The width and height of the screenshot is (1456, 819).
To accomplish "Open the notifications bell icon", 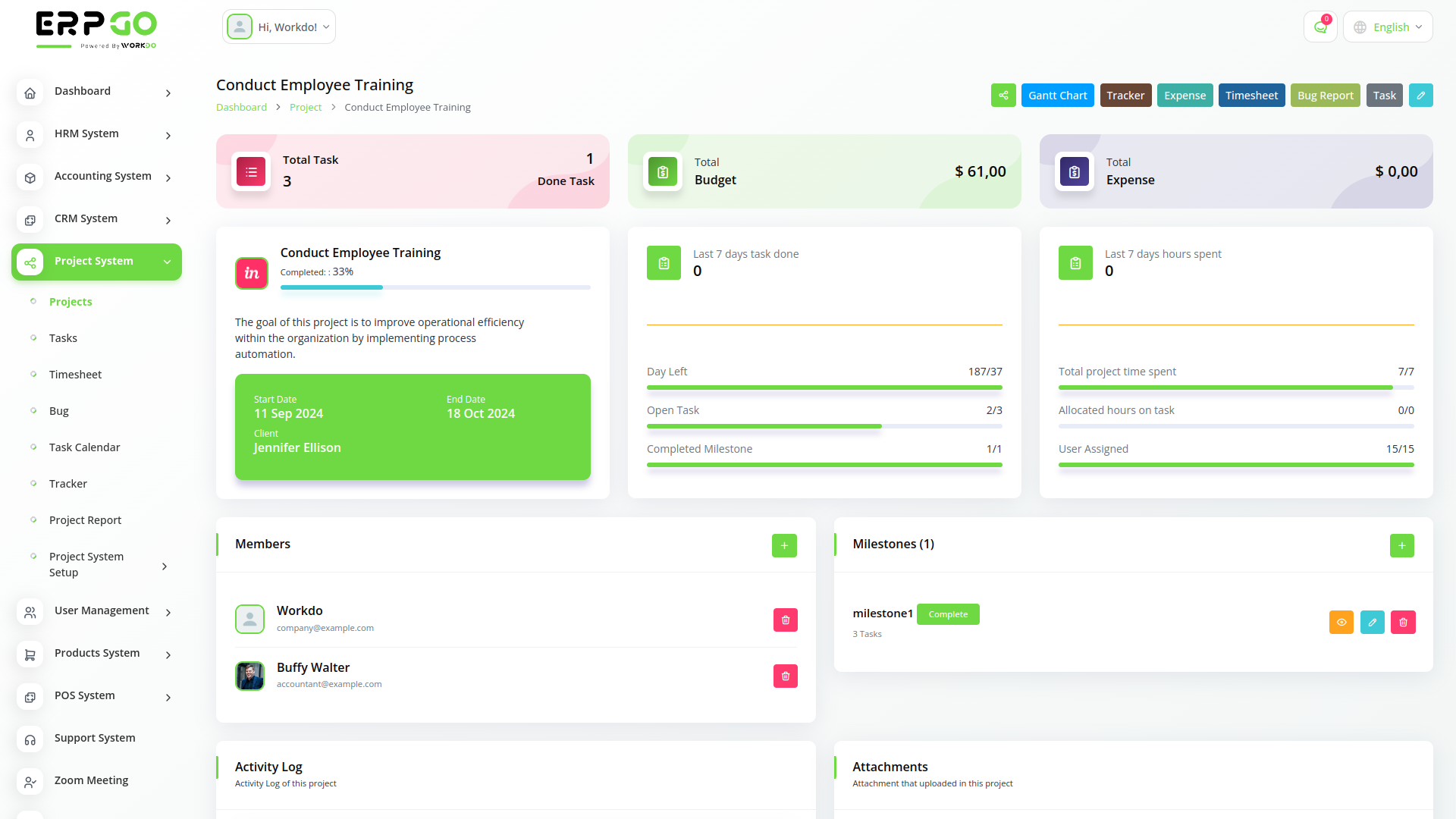I will pyautogui.click(x=1319, y=27).
